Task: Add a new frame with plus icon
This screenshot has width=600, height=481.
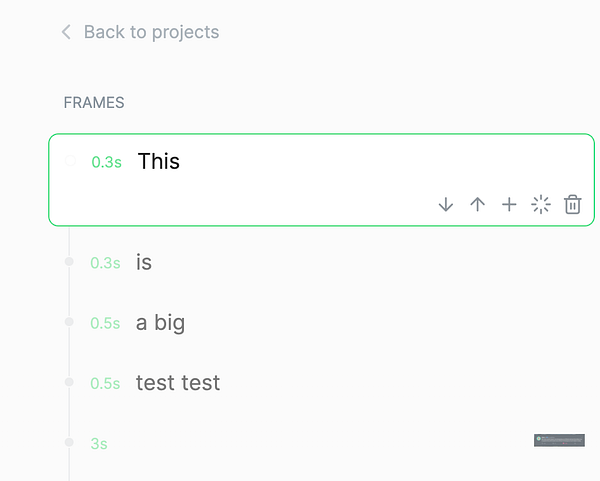Action: pyautogui.click(x=509, y=205)
